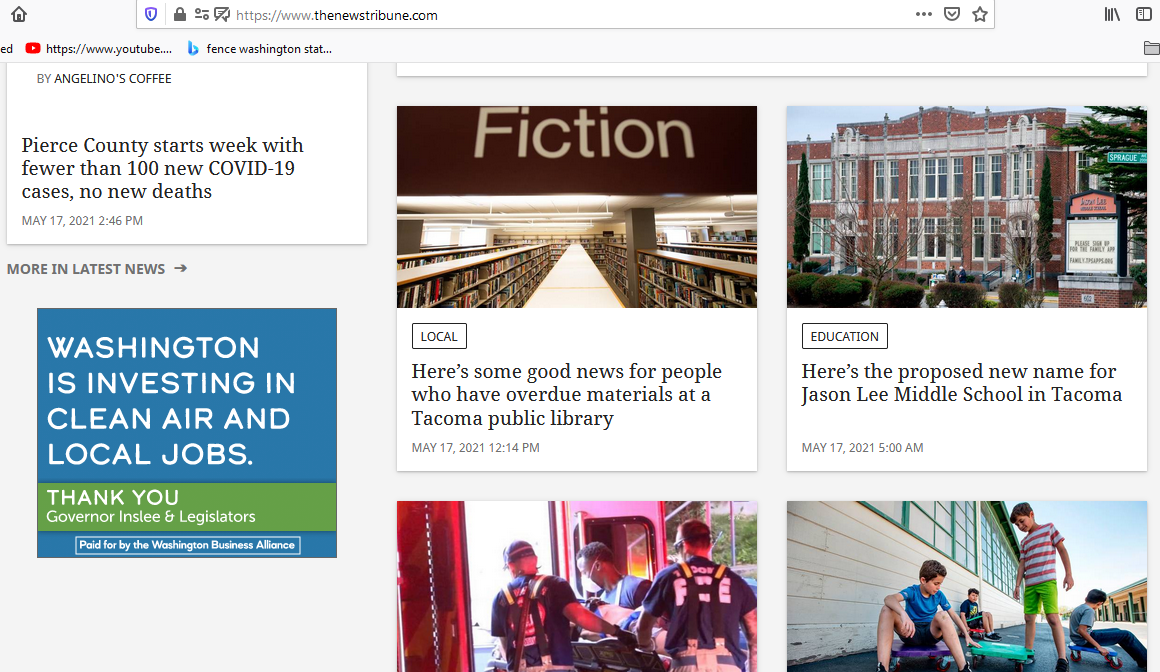1160x672 pixels.
Task: Open the Other Bookmarks folder icon
Action: point(1151,48)
